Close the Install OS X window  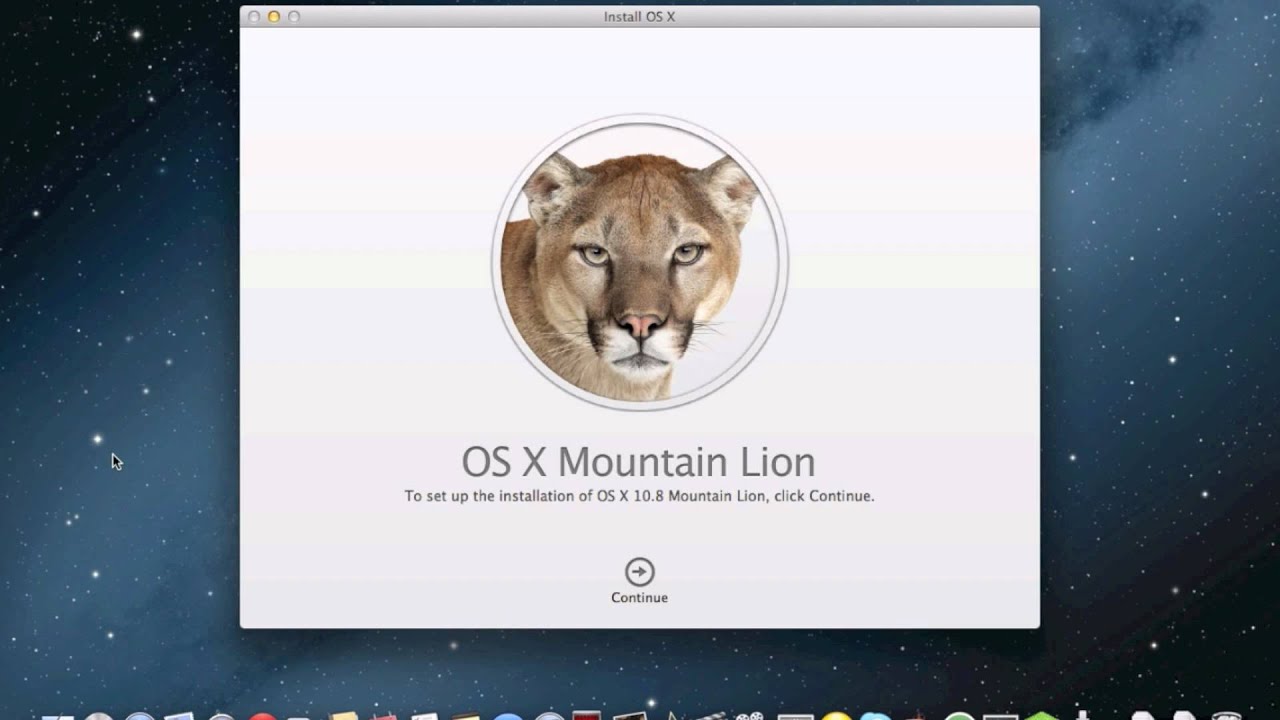pyautogui.click(x=254, y=17)
